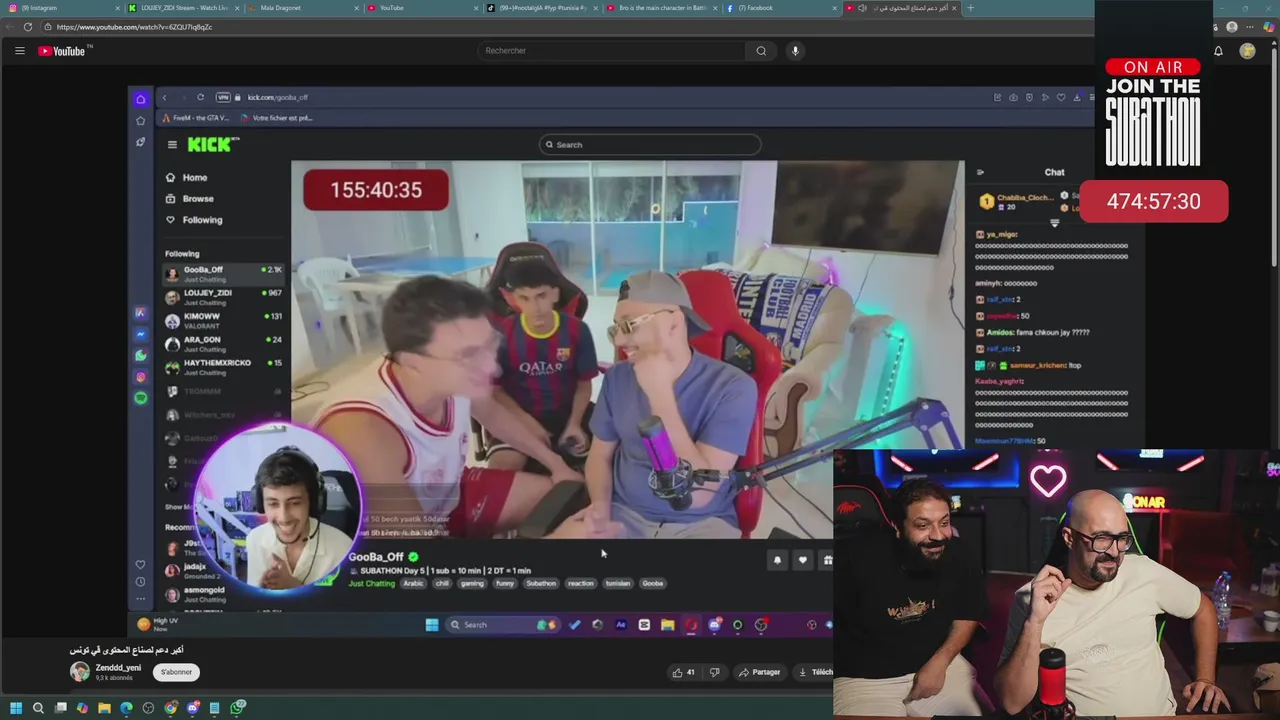Select LOUJEY_ZIDI in the Following list
Image resolution: width=1280 pixels, height=720 pixels.
[224, 297]
